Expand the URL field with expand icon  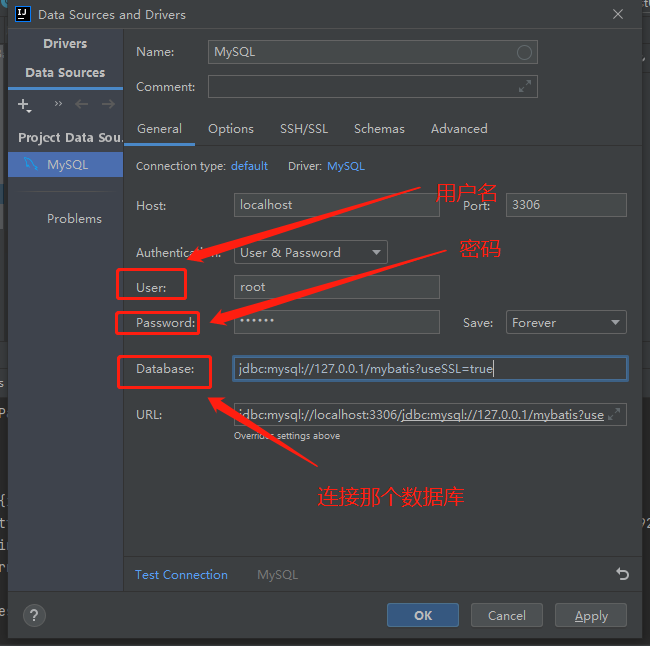coord(614,414)
